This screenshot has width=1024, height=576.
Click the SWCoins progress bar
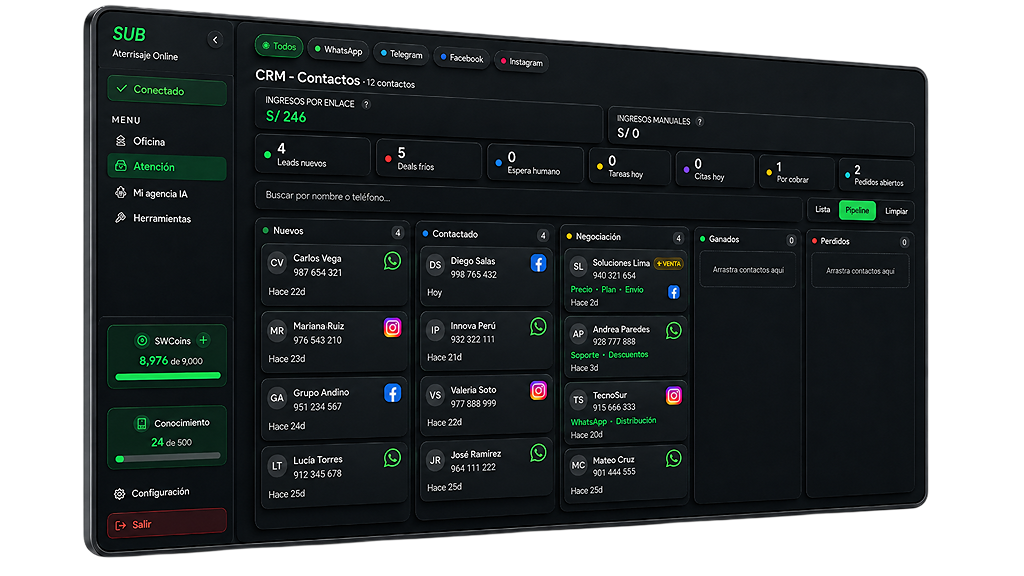[x=168, y=376]
